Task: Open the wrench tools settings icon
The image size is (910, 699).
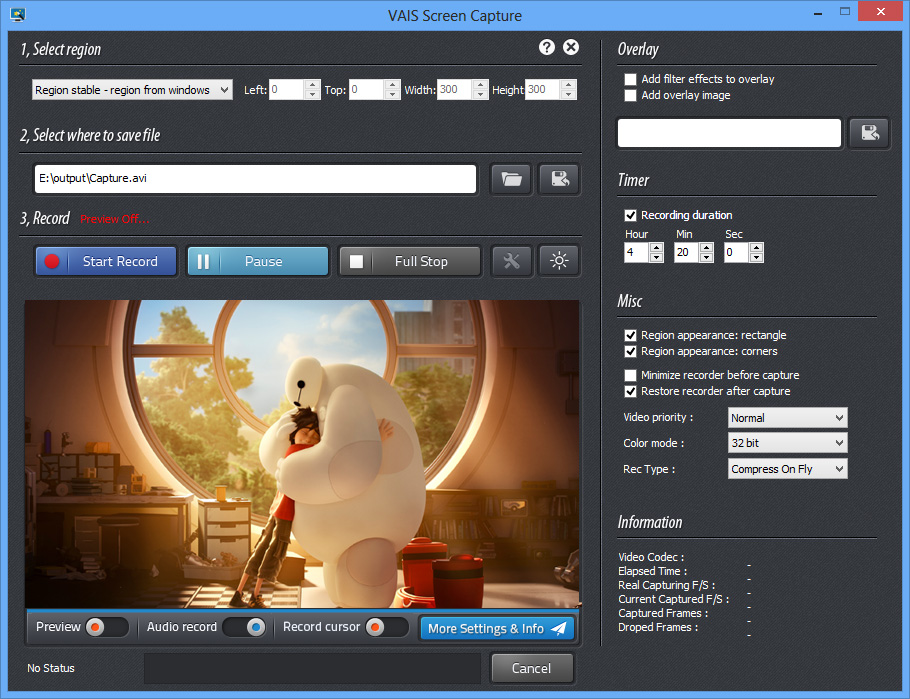Action: [511, 261]
